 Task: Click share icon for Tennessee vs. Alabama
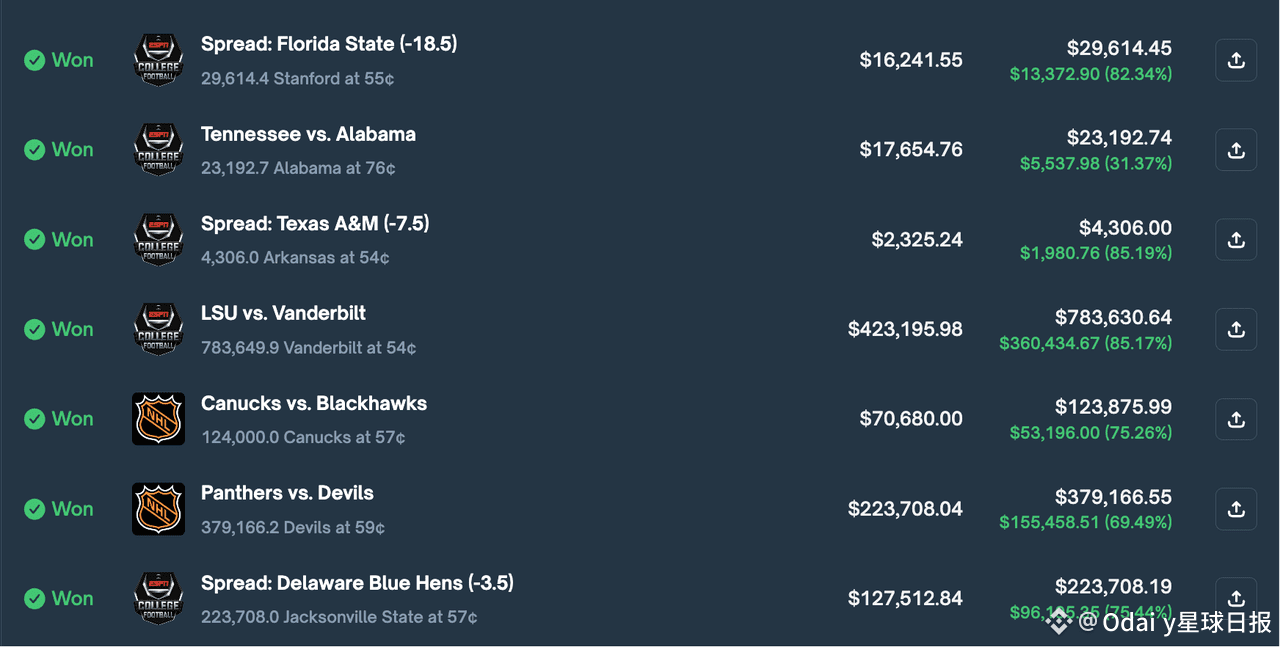pyautogui.click(x=1236, y=150)
